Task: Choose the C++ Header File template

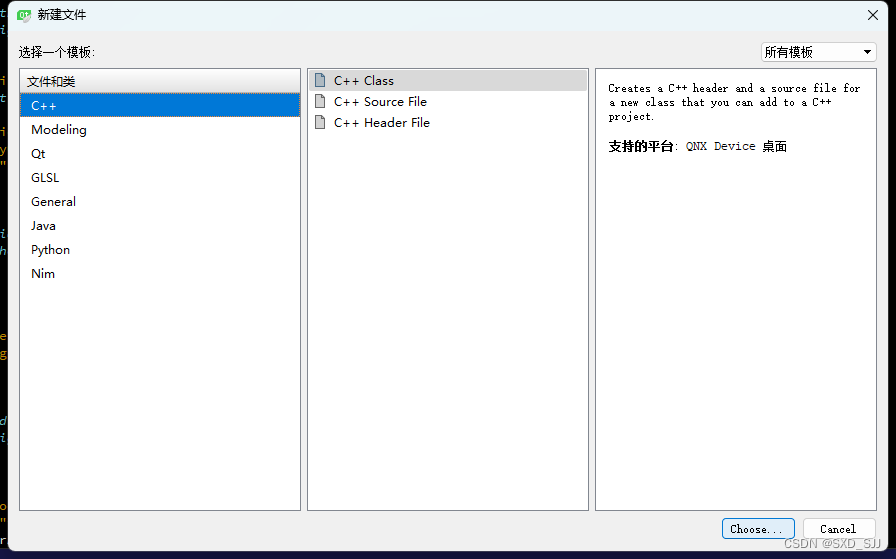Action: [x=448, y=123]
